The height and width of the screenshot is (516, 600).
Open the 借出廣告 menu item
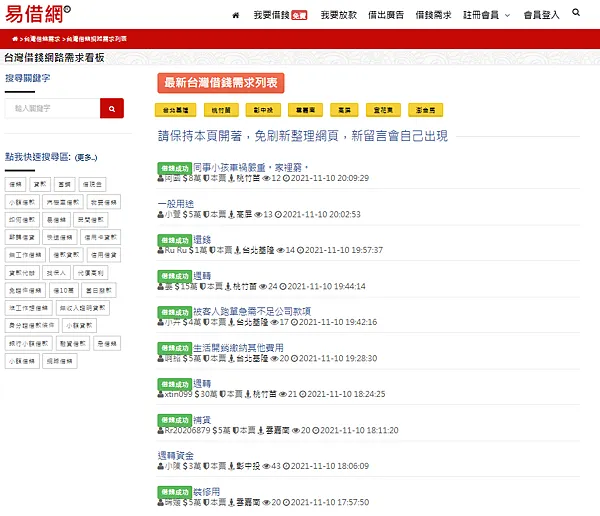pyautogui.click(x=386, y=15)
